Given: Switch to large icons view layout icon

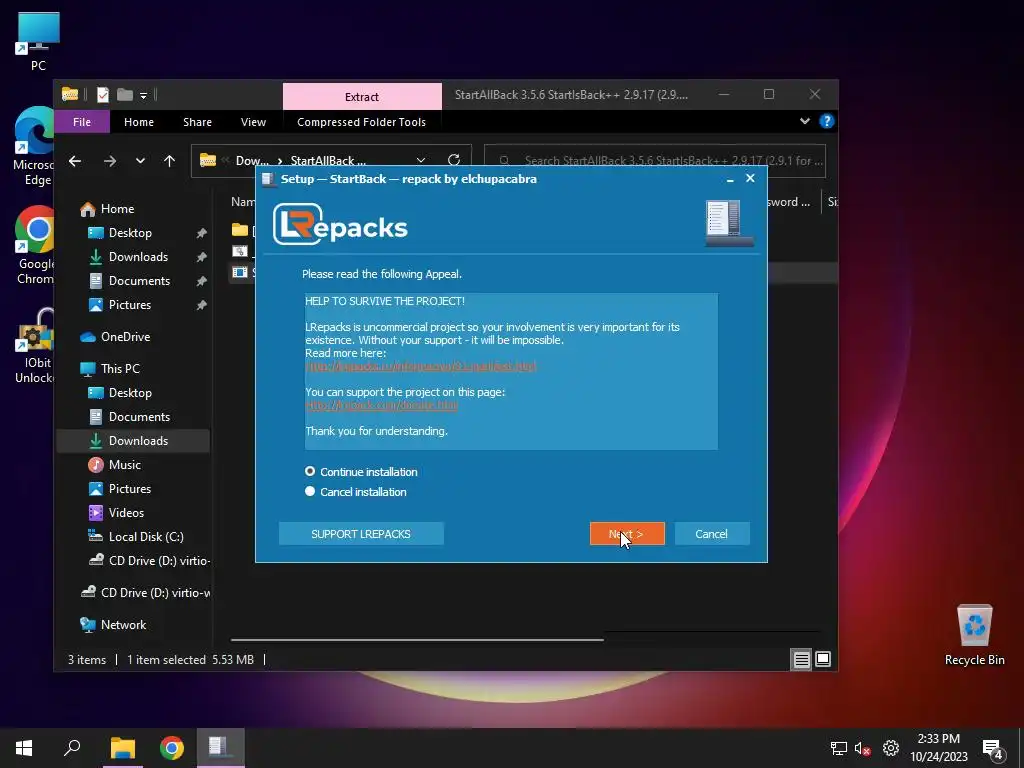Looking at the screenshot, I should tap(823, 660).
